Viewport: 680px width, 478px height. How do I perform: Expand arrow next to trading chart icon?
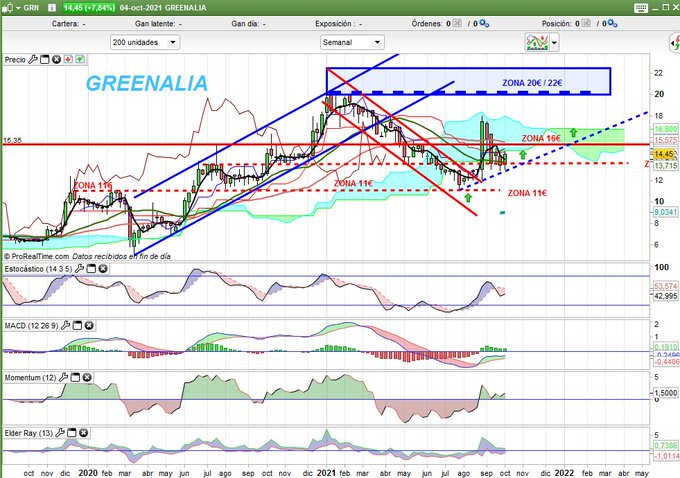click(x=554, y=43)
